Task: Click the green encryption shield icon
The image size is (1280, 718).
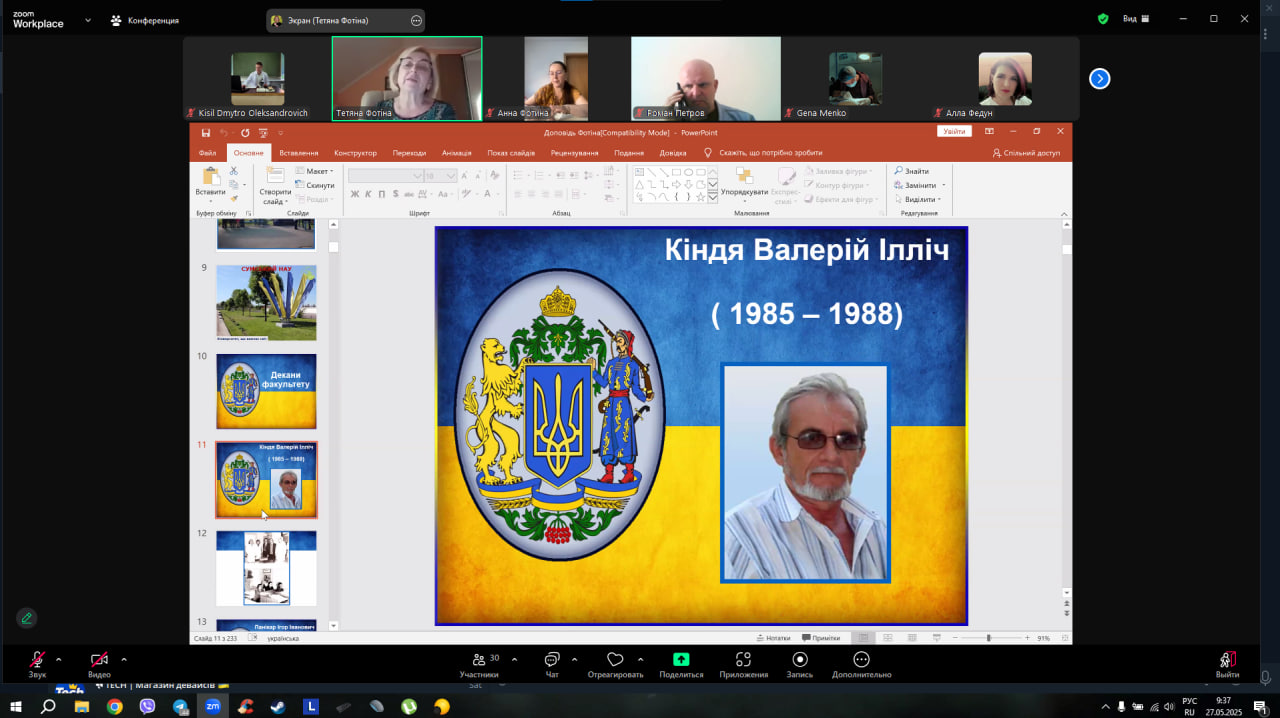Action: [1103, 18]
